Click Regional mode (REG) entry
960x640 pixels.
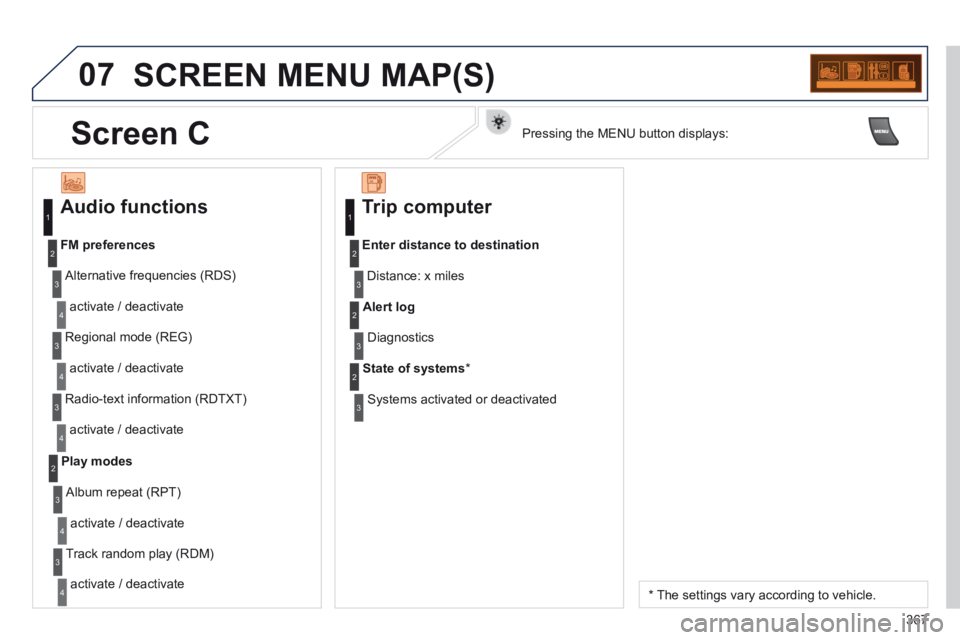click(x=129, y=337)
